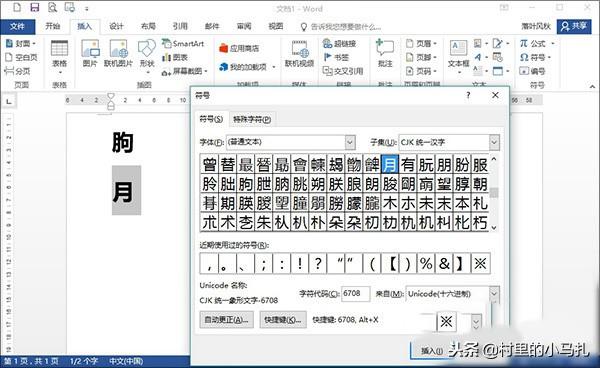
Task: Switch to the 视图 view tab
Action: click(276, 26)
